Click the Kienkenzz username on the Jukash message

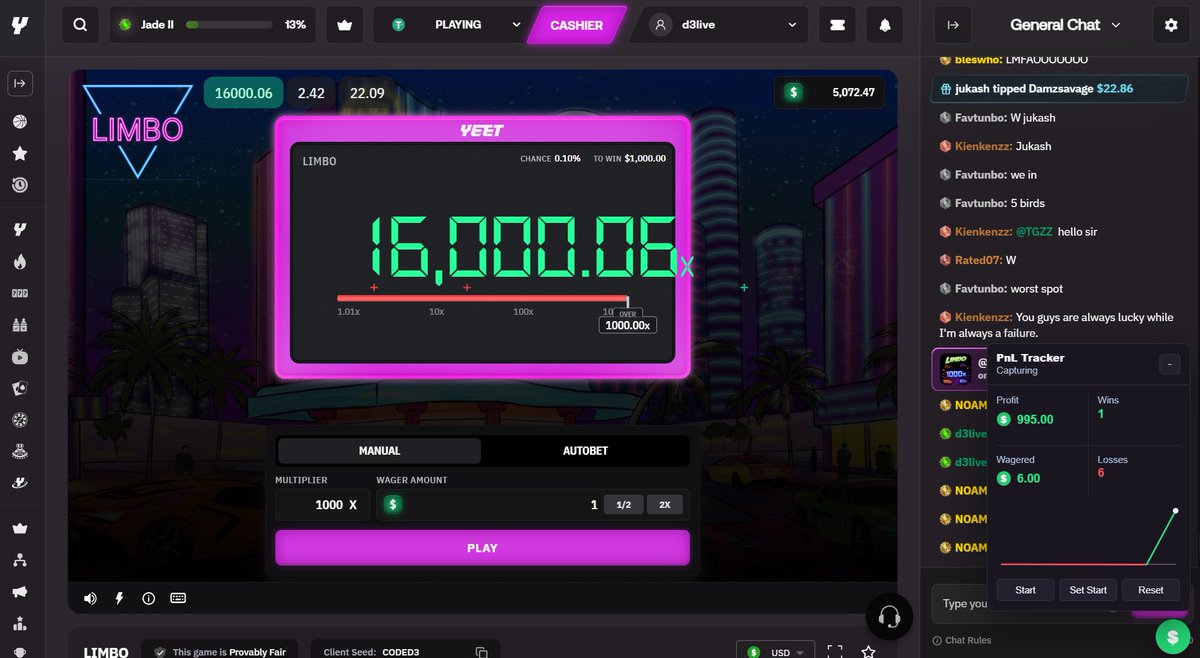pyautogui.click(x=982, y=146)
